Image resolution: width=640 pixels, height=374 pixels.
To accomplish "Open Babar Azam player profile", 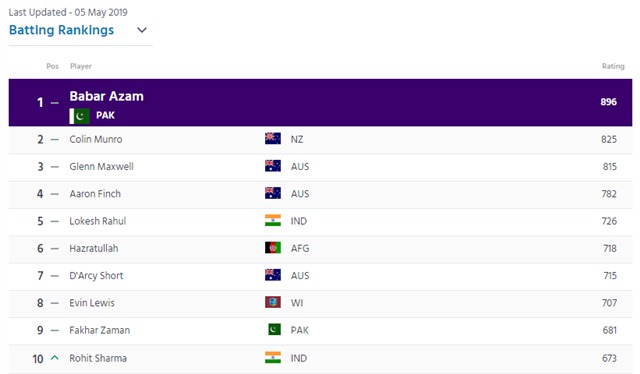I will [107, 96].
